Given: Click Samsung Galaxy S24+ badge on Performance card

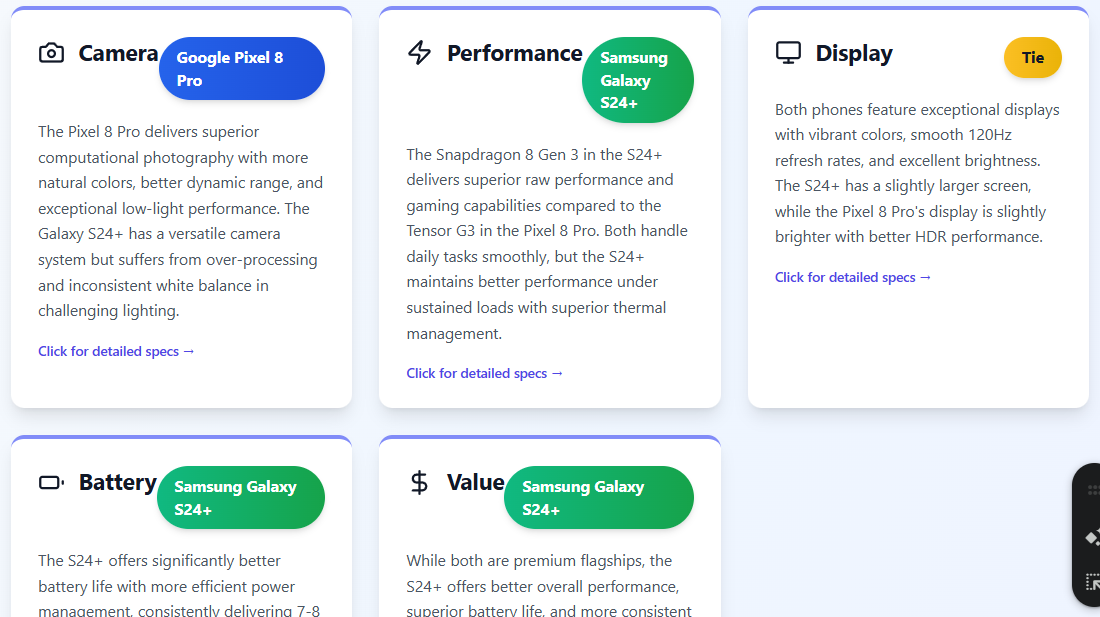Looking at the screenshot, I should tap(638, 80).
